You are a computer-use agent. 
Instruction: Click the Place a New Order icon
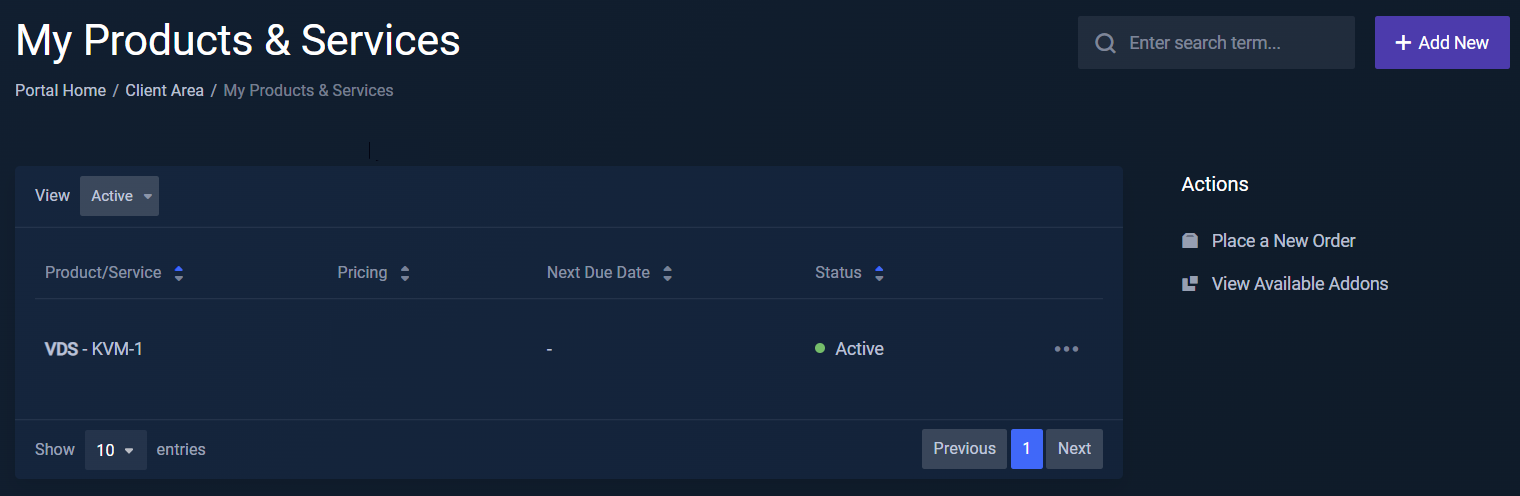(x=1190, y=241)
